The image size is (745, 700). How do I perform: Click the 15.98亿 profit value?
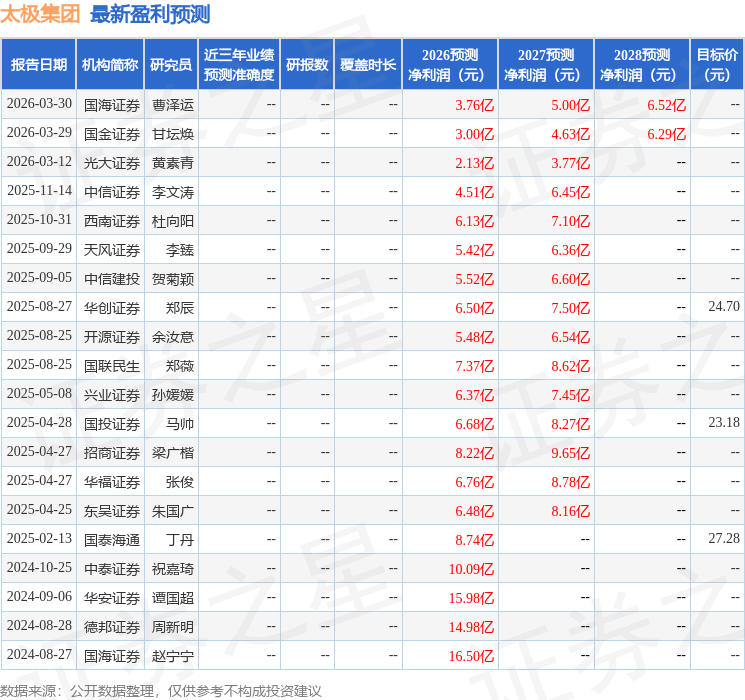[x=471, y=598]
